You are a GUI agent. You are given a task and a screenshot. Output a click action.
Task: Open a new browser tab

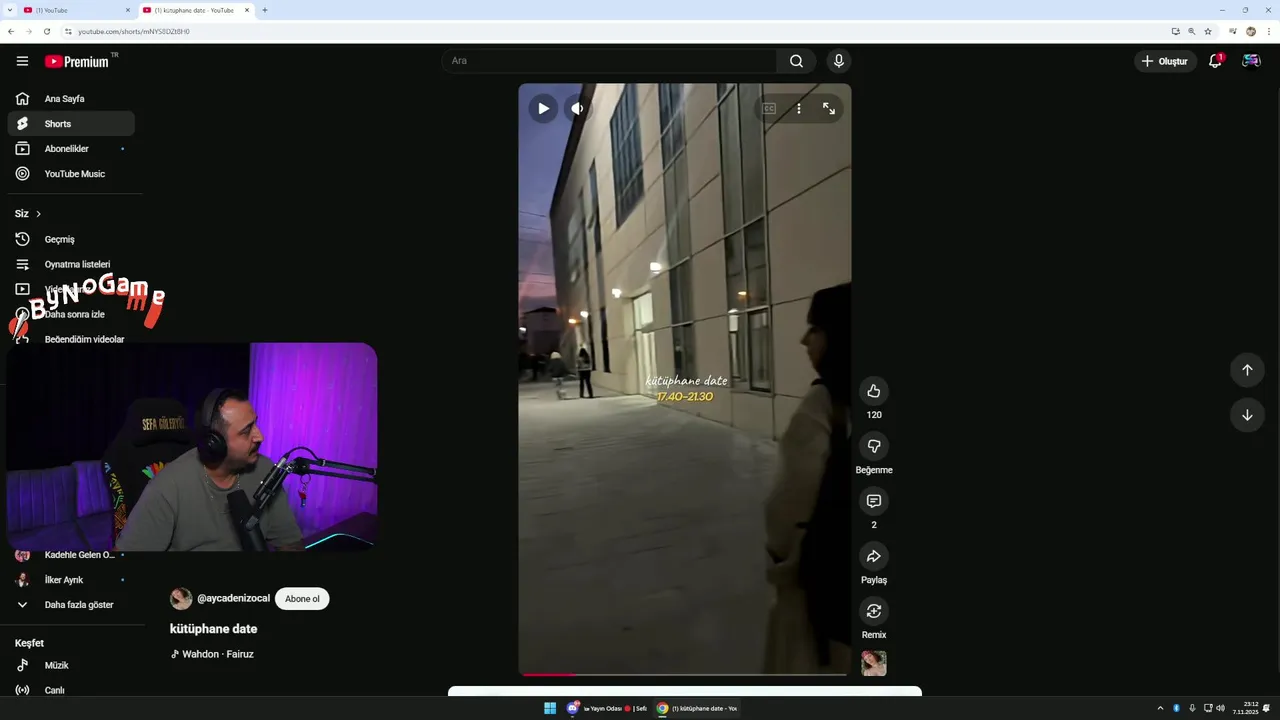coord(264,10)
